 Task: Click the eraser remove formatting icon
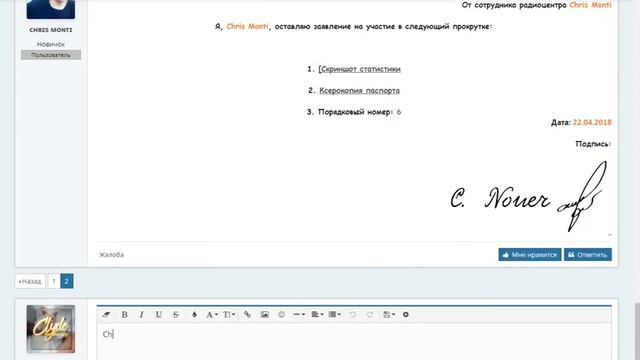pyautogui.click(x=107, y=314)
